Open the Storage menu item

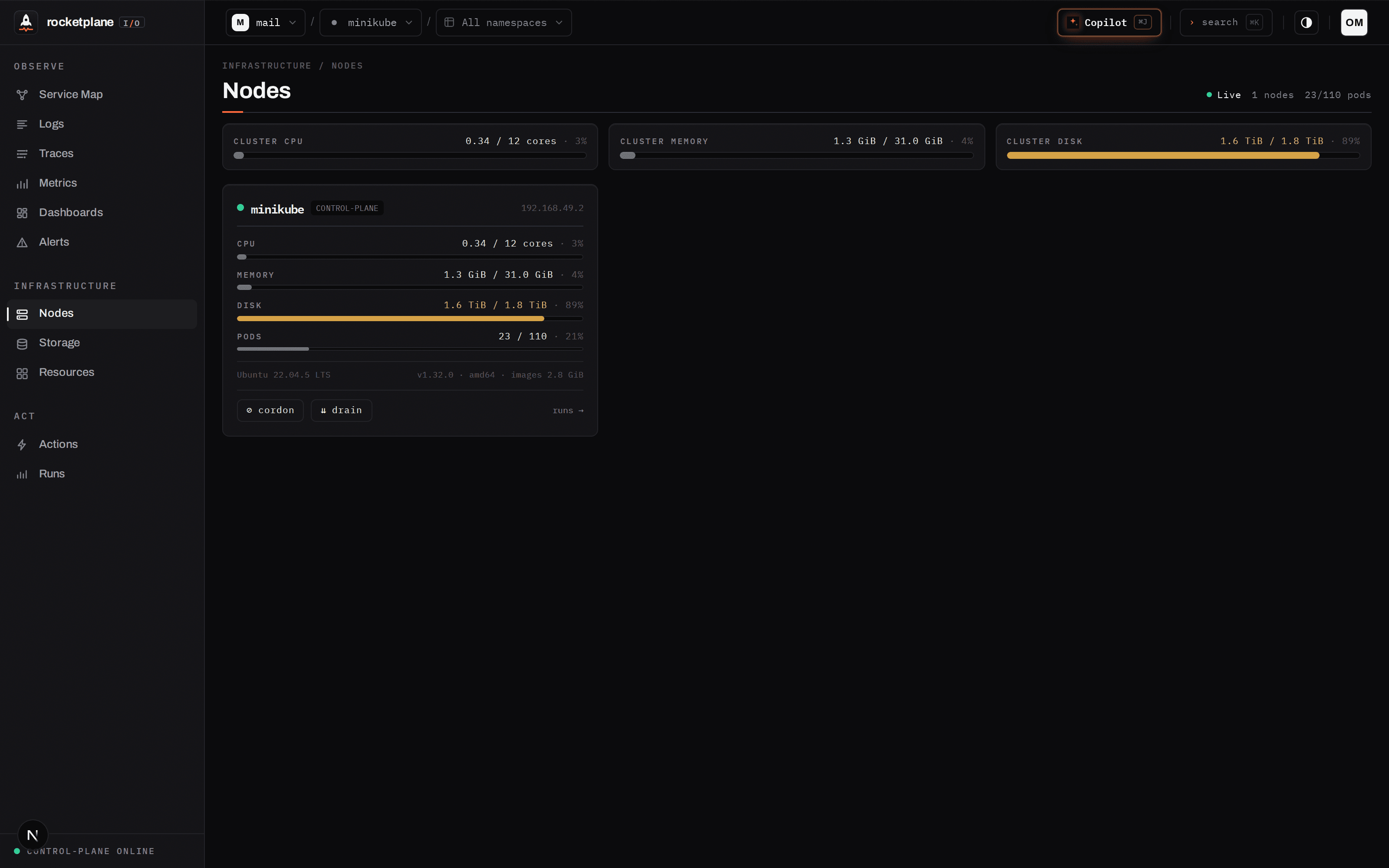pos(102,343)
